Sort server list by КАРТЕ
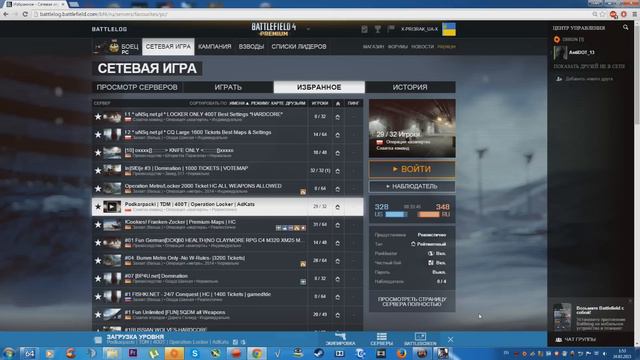Viewport: 640px width, 360px height. [277, 103]
